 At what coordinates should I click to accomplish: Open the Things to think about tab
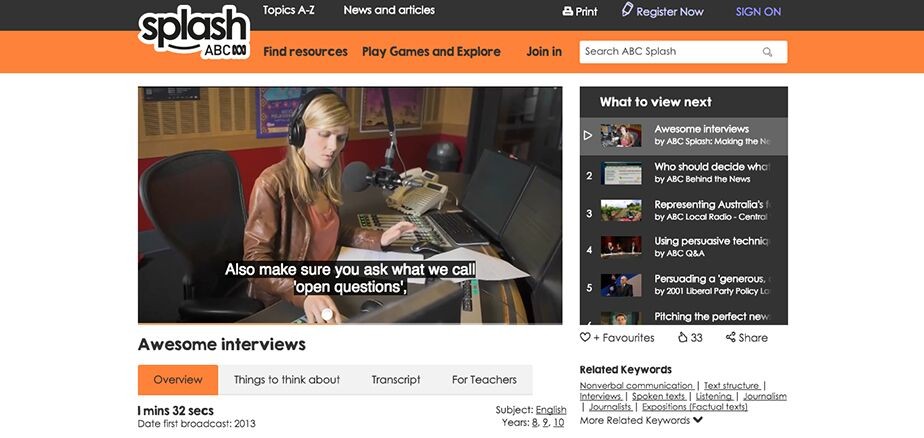pyautogui.click(x=287, y=380)
